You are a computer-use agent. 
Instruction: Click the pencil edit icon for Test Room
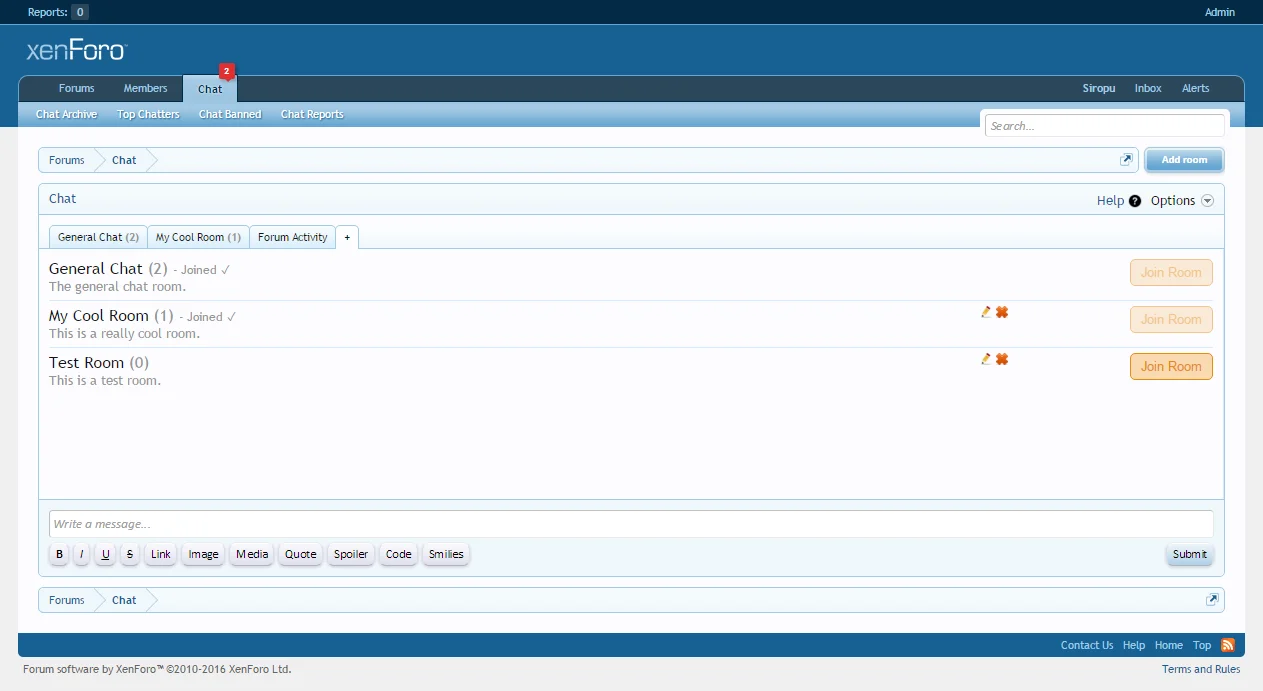tap(986, 359)
